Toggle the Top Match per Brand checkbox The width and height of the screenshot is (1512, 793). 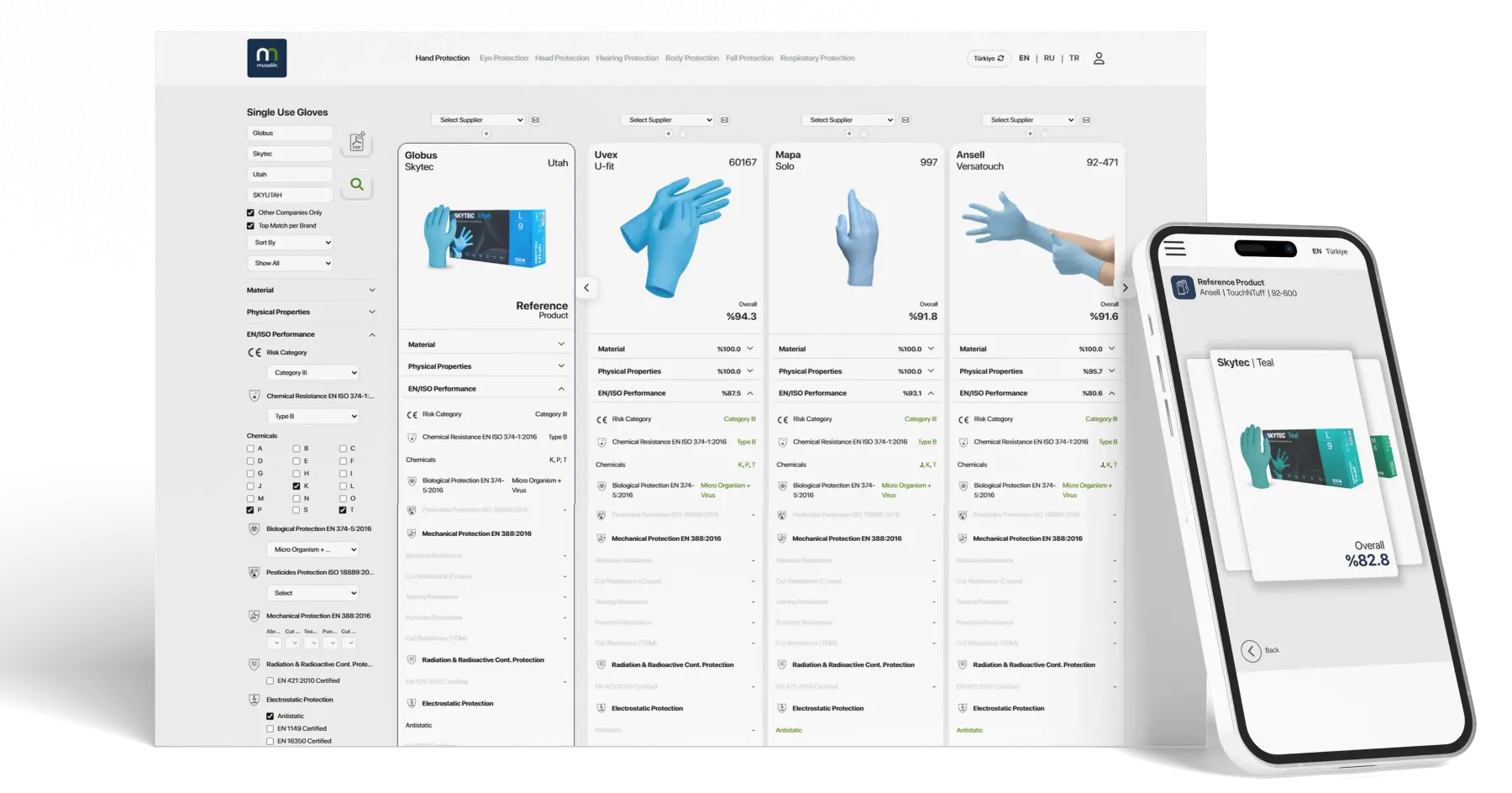coord(250,226)
